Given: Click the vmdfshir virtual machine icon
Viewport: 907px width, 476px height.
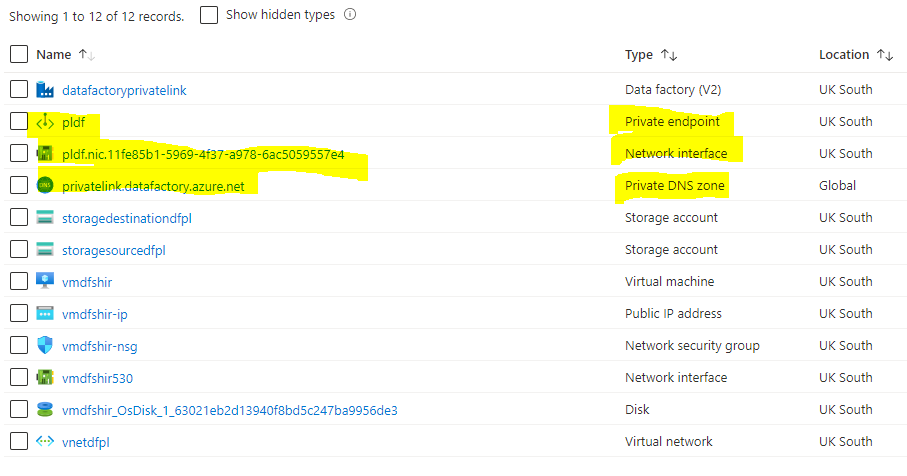Looking at the screenshot, I should click(45, 281).
